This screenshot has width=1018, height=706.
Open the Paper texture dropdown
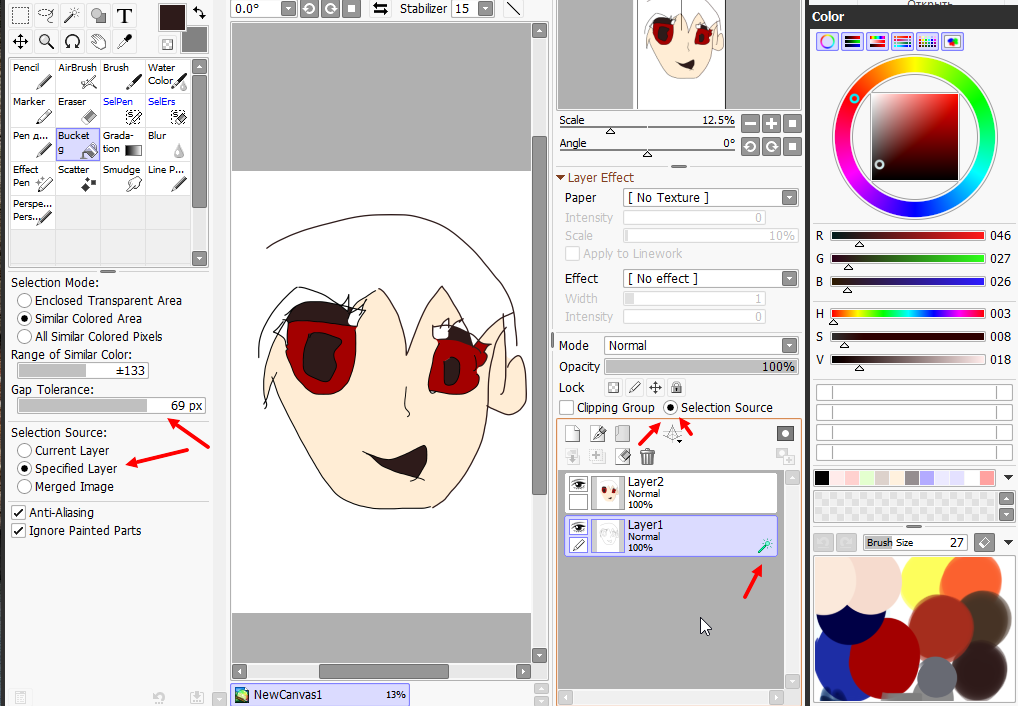(x=789, y=197)
